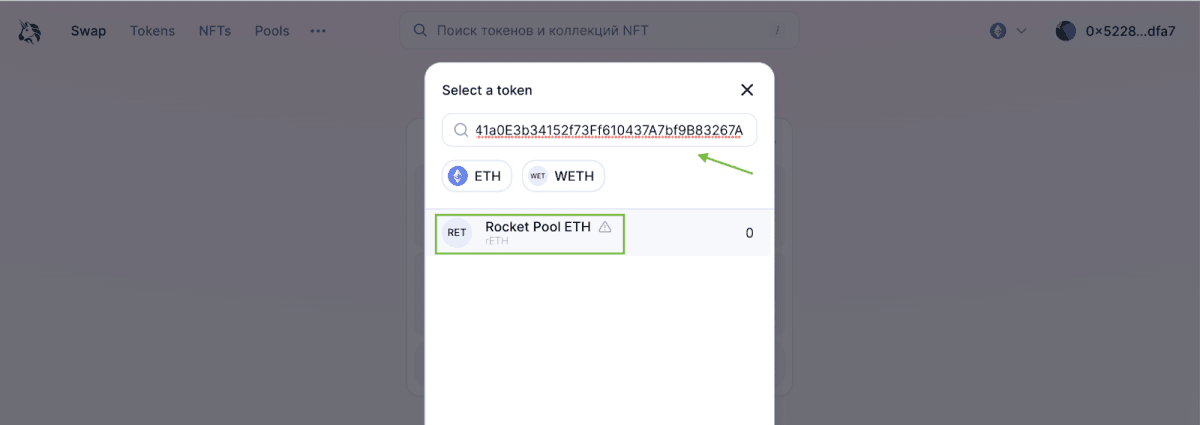Navigate to the Pools page
This screenshot has height=425, width=1200.
[272, 31]
